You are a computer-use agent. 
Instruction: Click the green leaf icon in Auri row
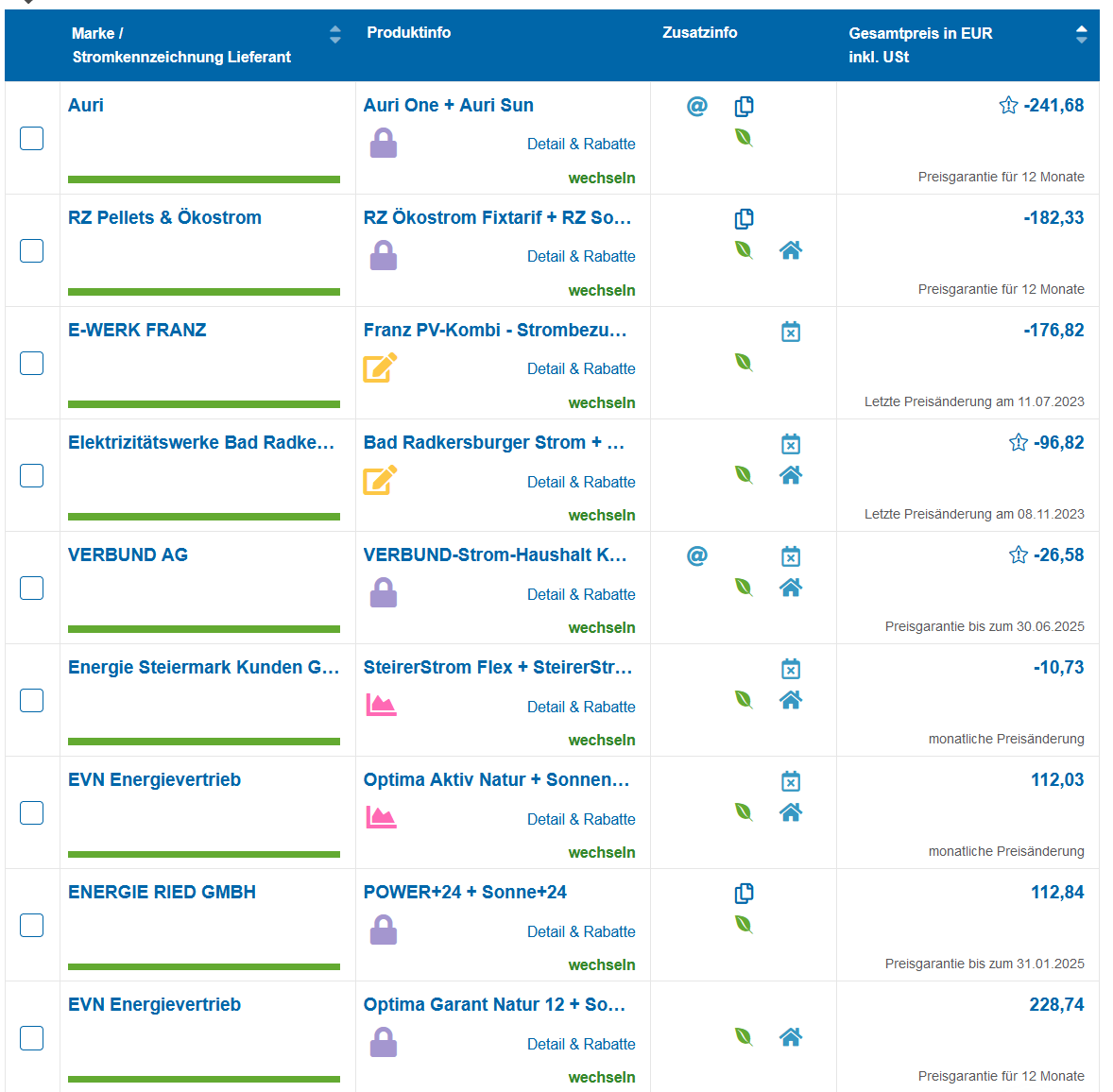coord(744,138)
